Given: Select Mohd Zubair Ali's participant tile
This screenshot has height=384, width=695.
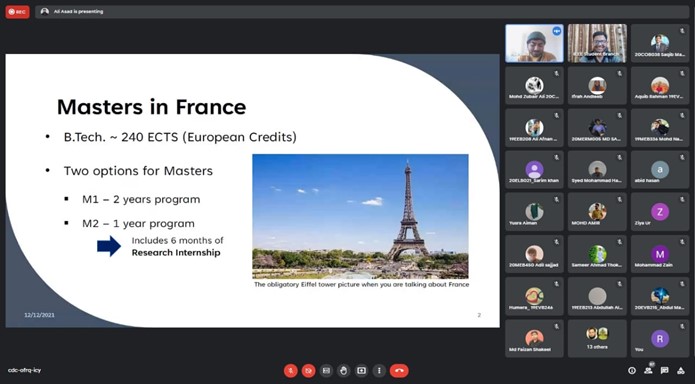Looking at the screenshot, I should (x=535, y=86).
